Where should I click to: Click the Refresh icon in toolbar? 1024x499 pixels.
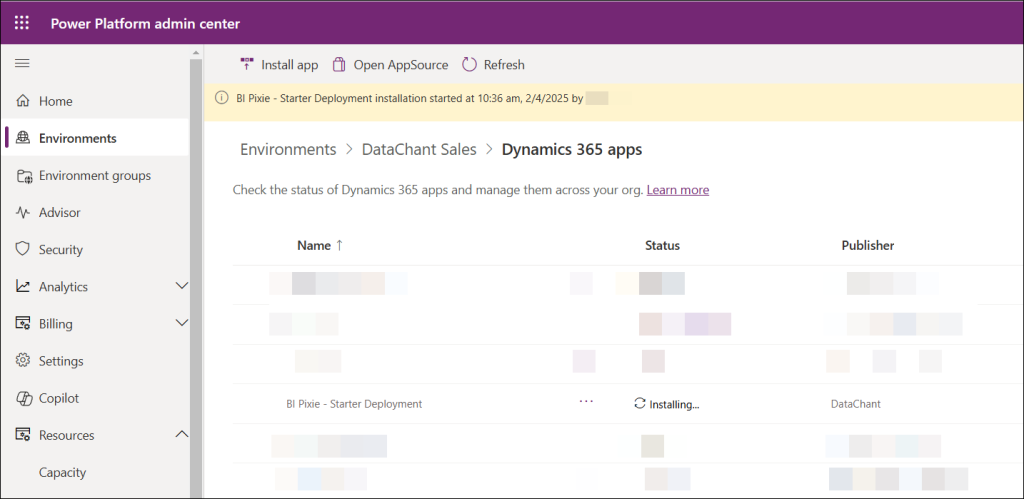point(469,64)
